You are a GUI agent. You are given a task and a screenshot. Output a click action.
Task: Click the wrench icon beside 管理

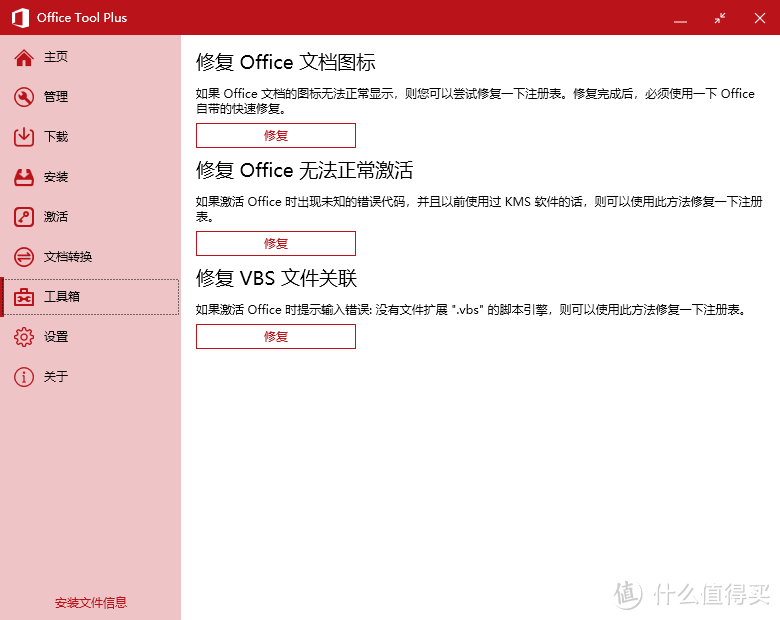[x=24, y=97]
